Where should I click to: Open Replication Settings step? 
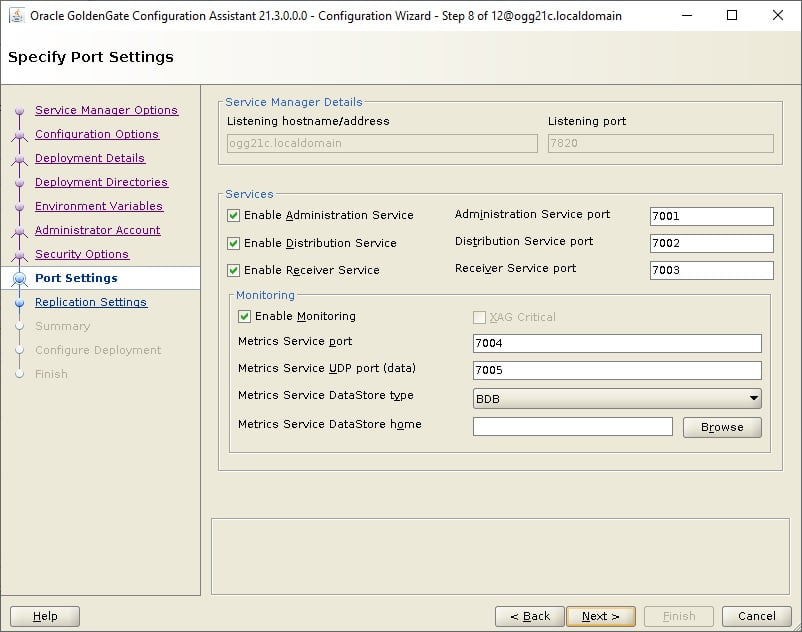coord(91,302)
